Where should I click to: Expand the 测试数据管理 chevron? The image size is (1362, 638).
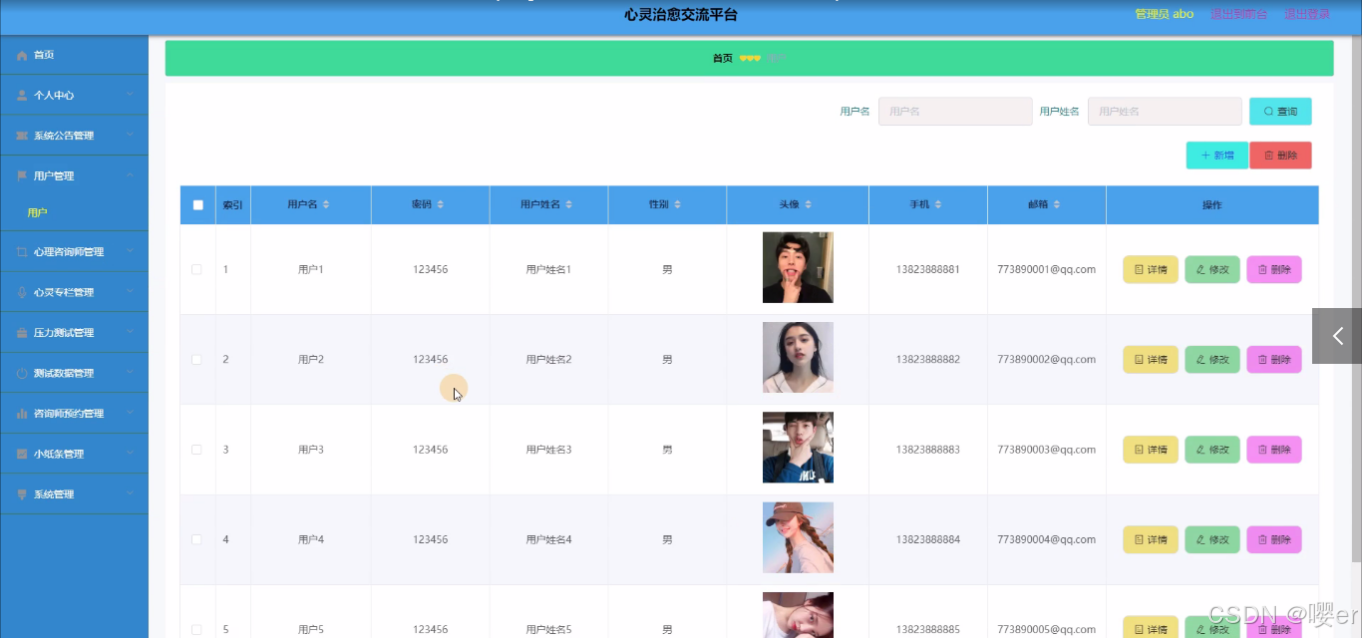point(130,372)
